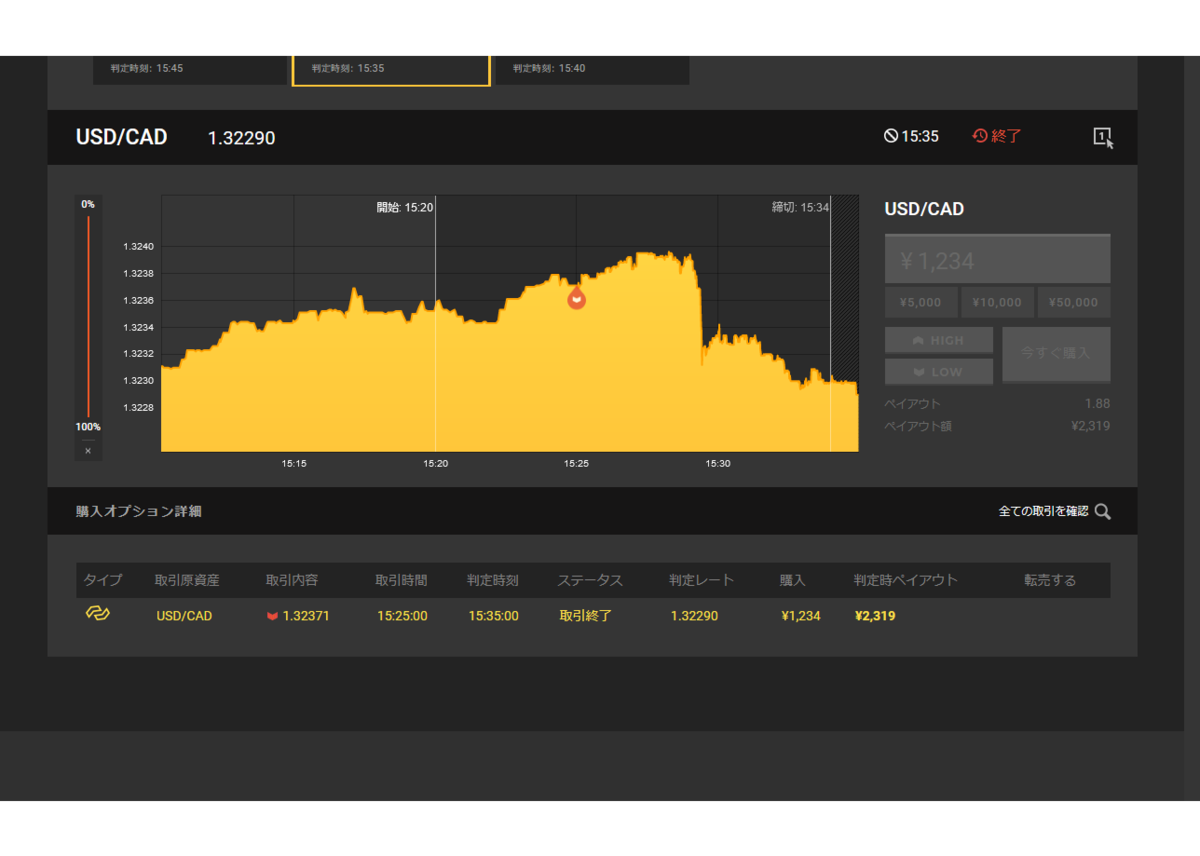The image size is (1200, 856).
Task: Click the orange LOW marker on chart
Action: tap(576, 297)
